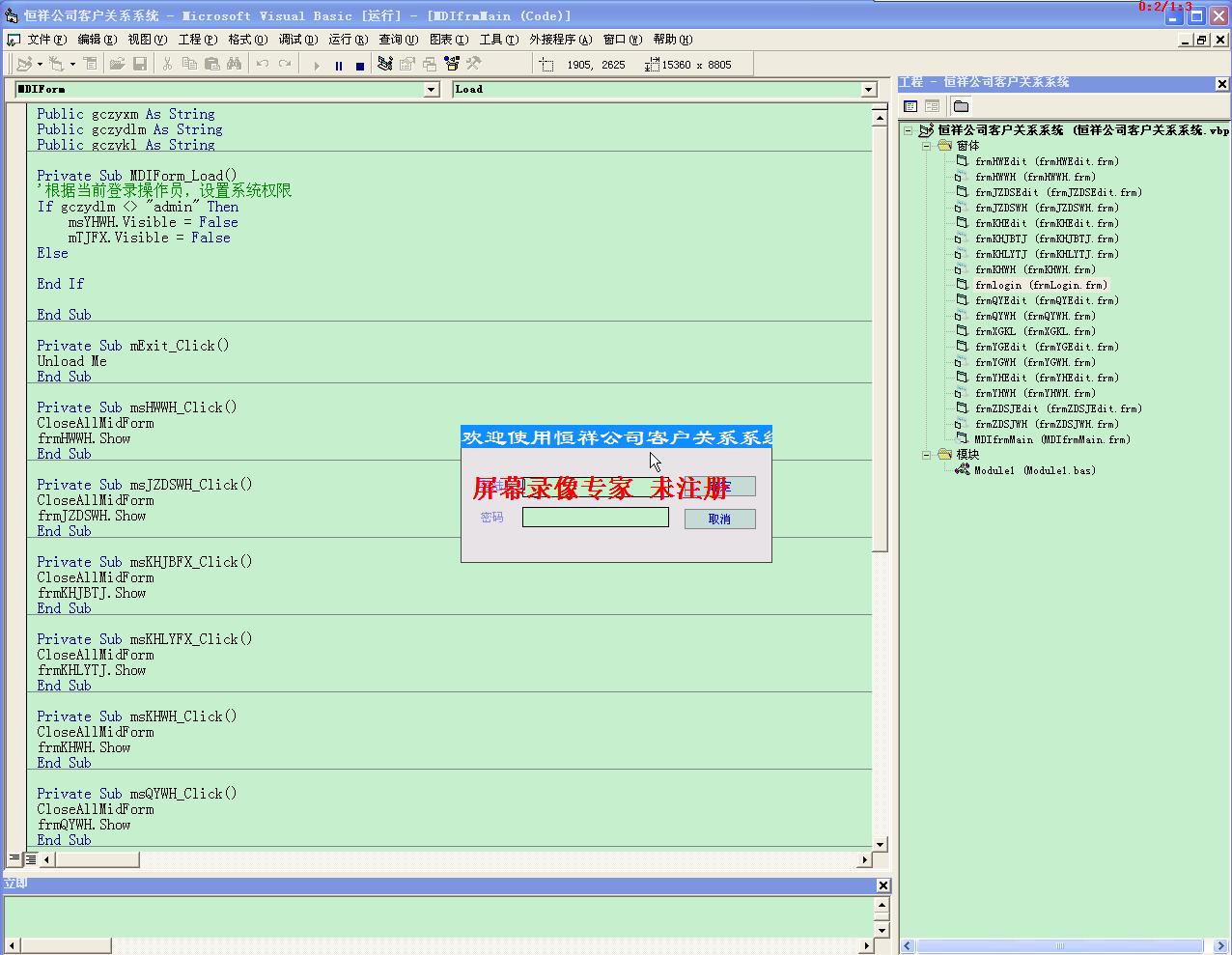The image size is (1232, 955).
Task: Open the 编辑(E) menu
Action: click(x=97, y=40)
